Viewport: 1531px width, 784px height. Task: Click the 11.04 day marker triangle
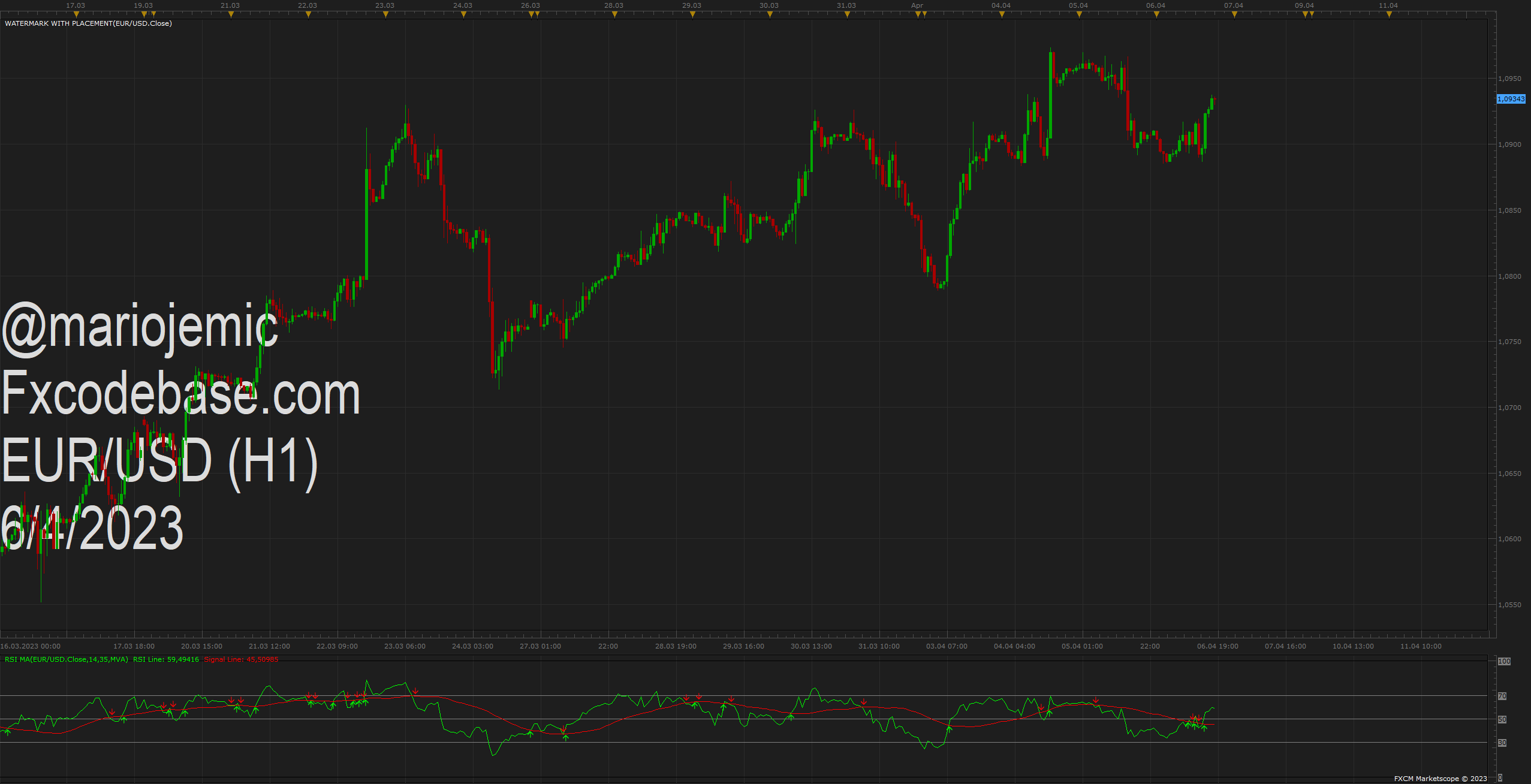[1389, 14]
